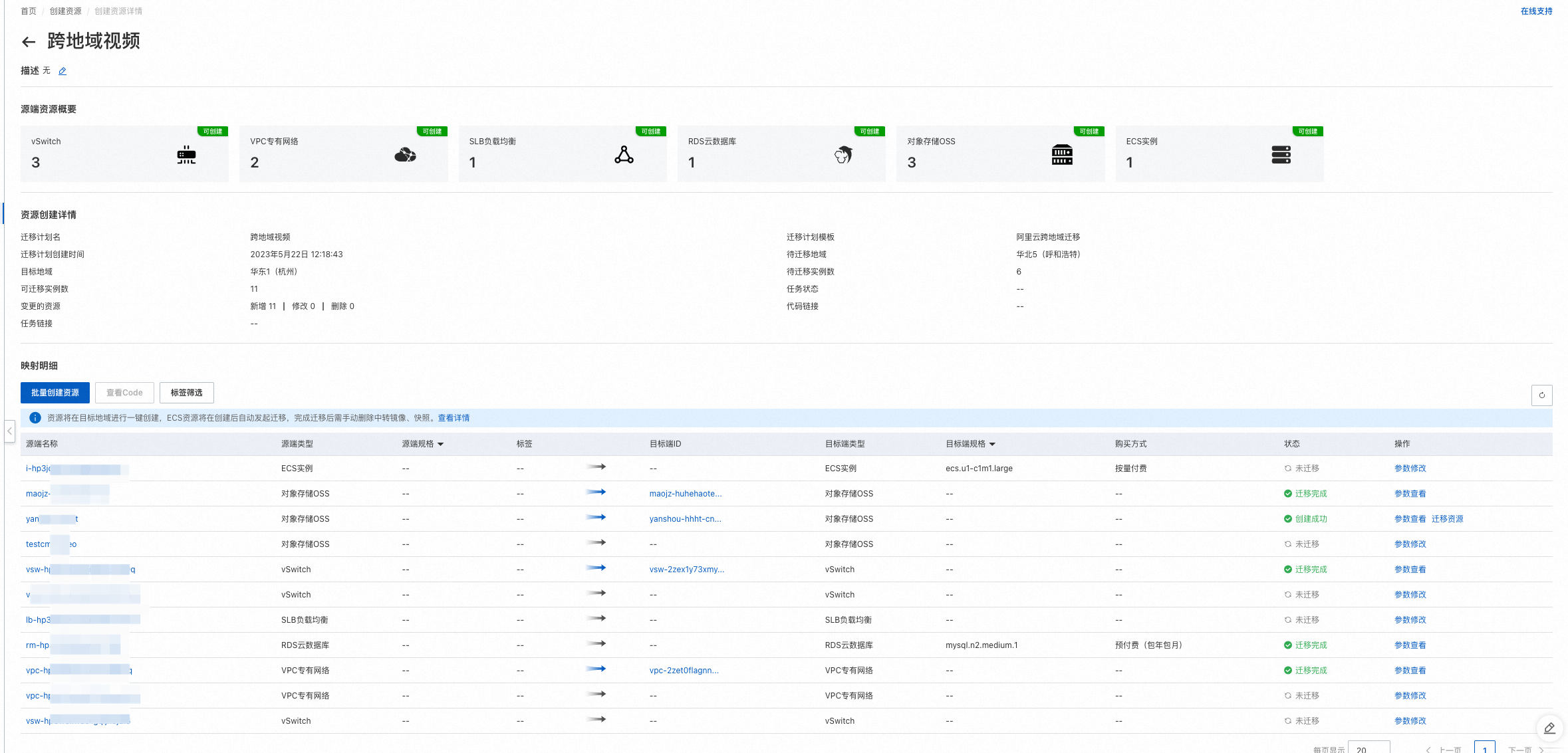Click the SLB负载均衡 triangle network icon

pos(624,155)
